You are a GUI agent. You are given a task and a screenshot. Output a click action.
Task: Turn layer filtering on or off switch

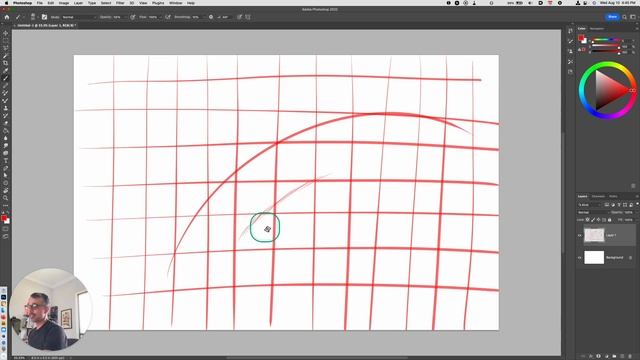point(637,204)
